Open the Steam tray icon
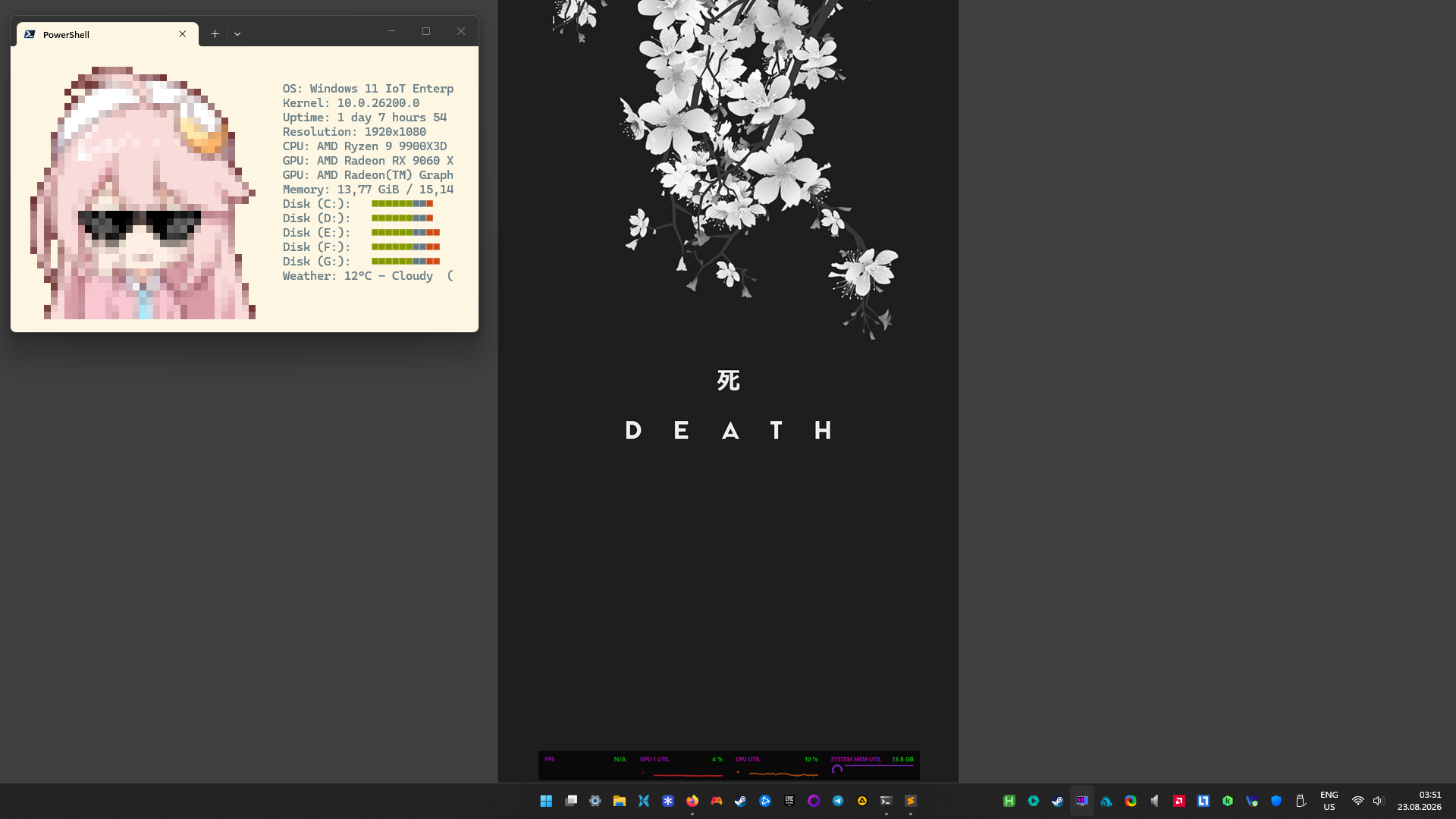The width and height of the screenshot is (1456, 819). coord(1058,801)
